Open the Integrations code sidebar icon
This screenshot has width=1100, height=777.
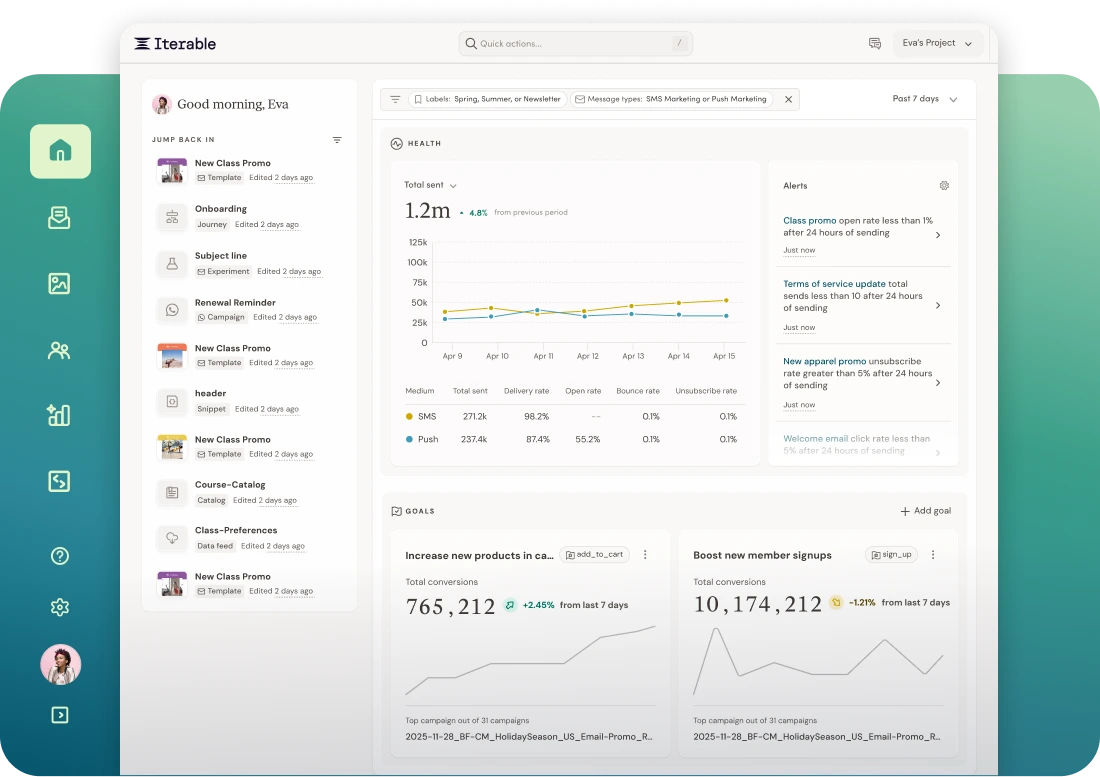(x=59, y=481)
